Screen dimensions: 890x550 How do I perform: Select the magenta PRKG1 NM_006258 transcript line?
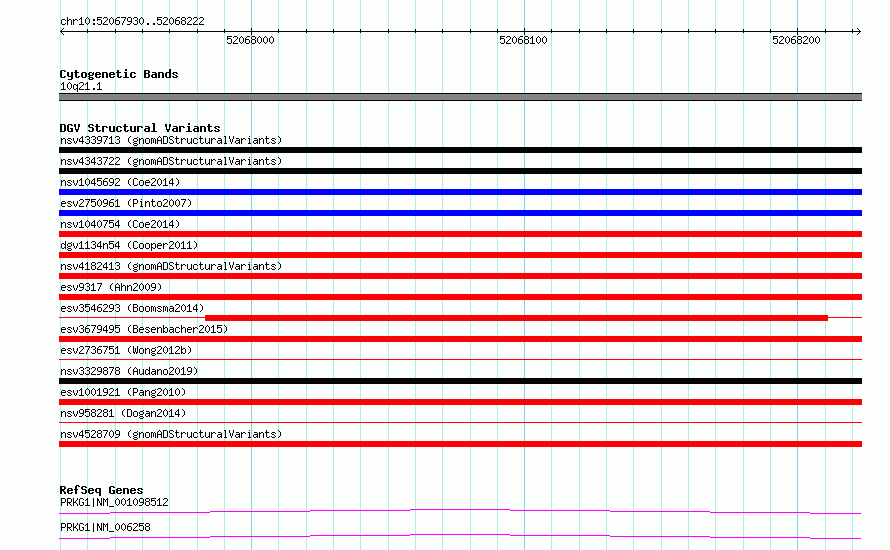point(460,536)
